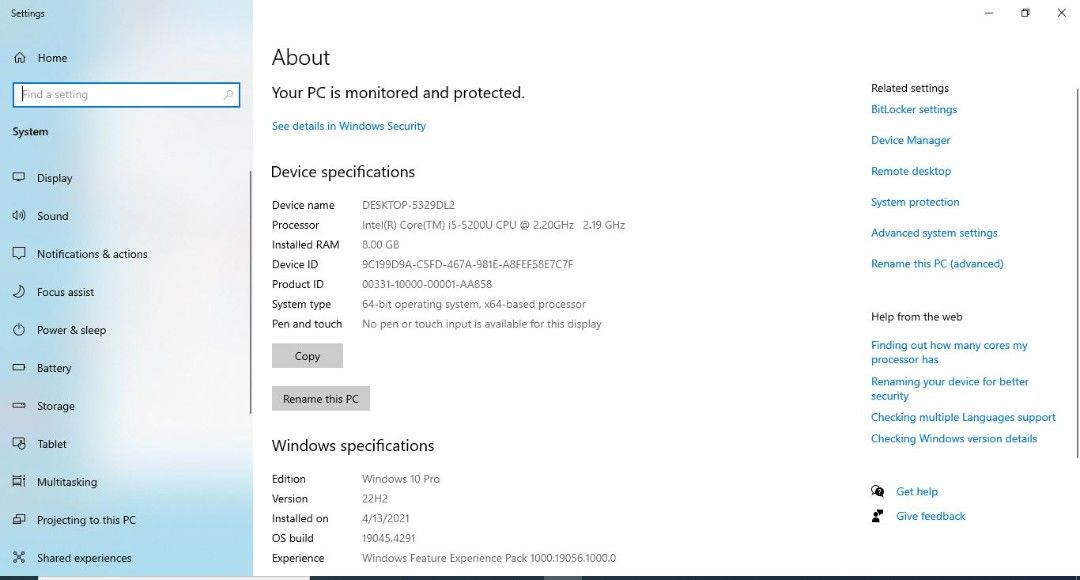This screenshot has height=580, width=1080.
Task: Open Checking multiple Languages support link
Action: pos(963,417)
